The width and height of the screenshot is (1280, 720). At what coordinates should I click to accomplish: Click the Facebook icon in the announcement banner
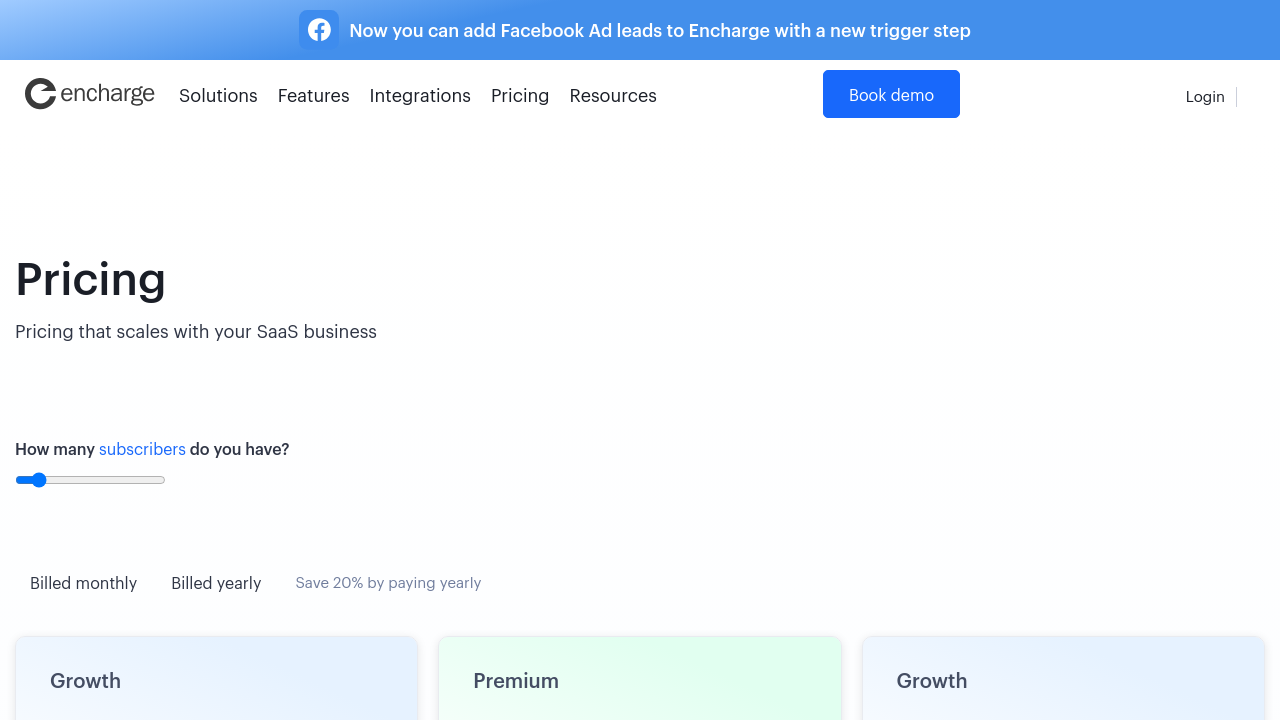pyautogui.click(x=319, y=30)
